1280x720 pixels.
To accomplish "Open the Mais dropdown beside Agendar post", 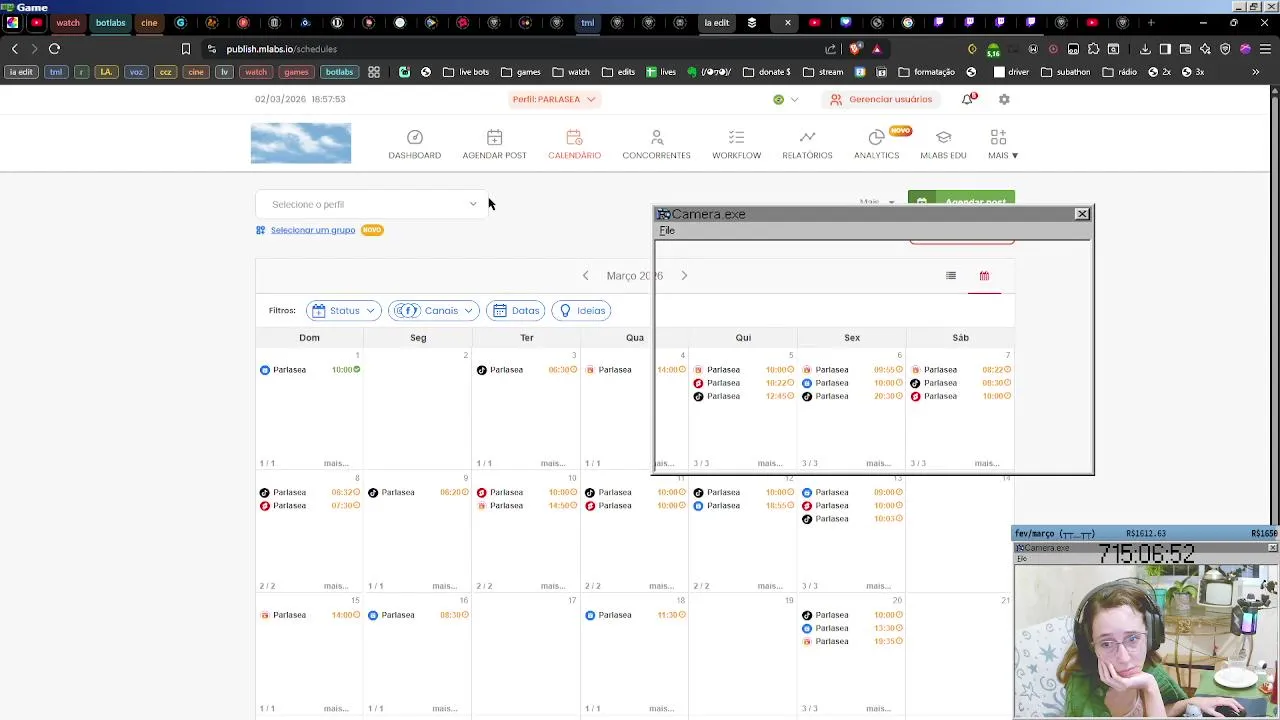I will point(877,202).
